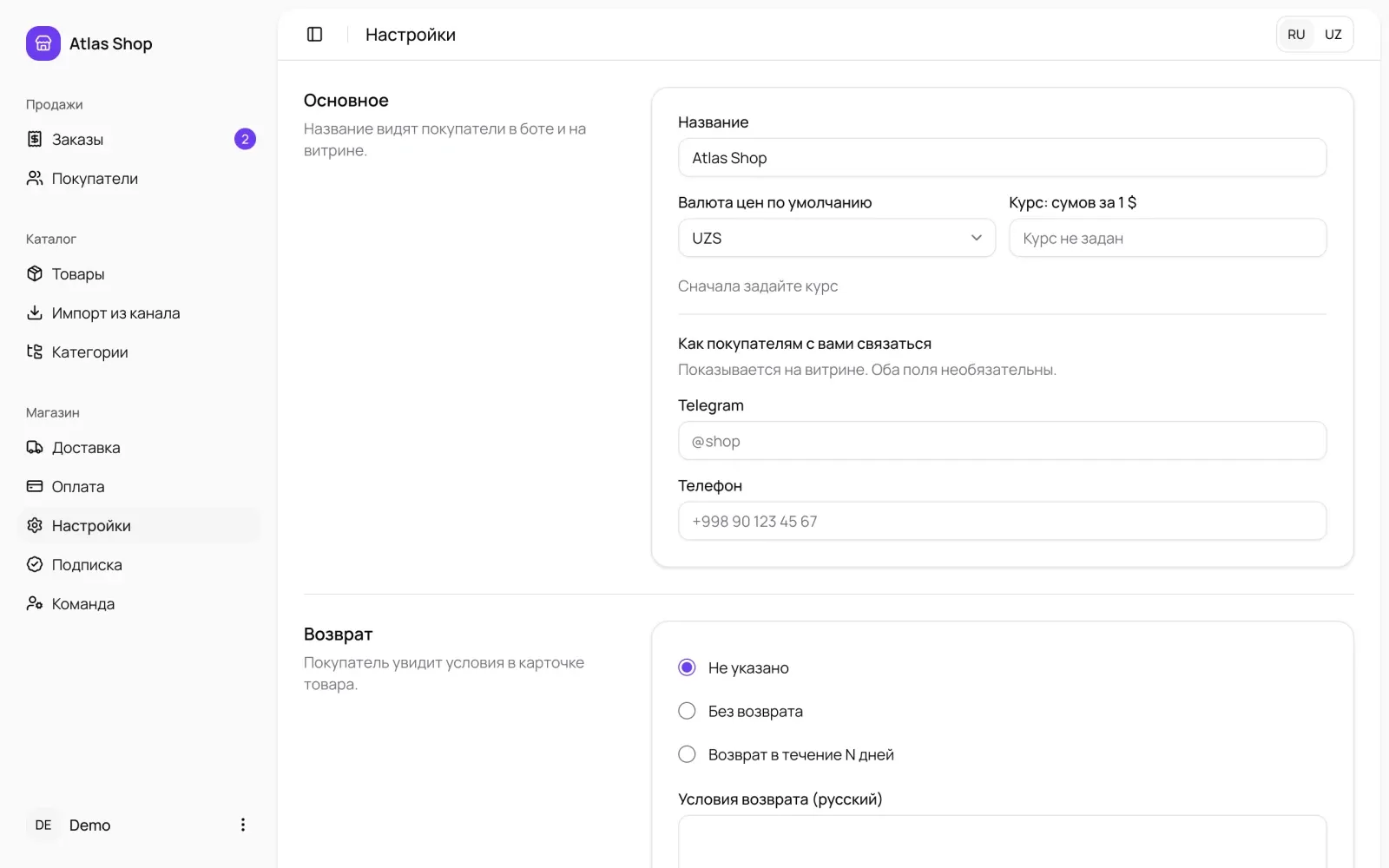Click the Сначала задайте курс hint text
Screen dimensions: 1389x868
(x=758, y=286)
